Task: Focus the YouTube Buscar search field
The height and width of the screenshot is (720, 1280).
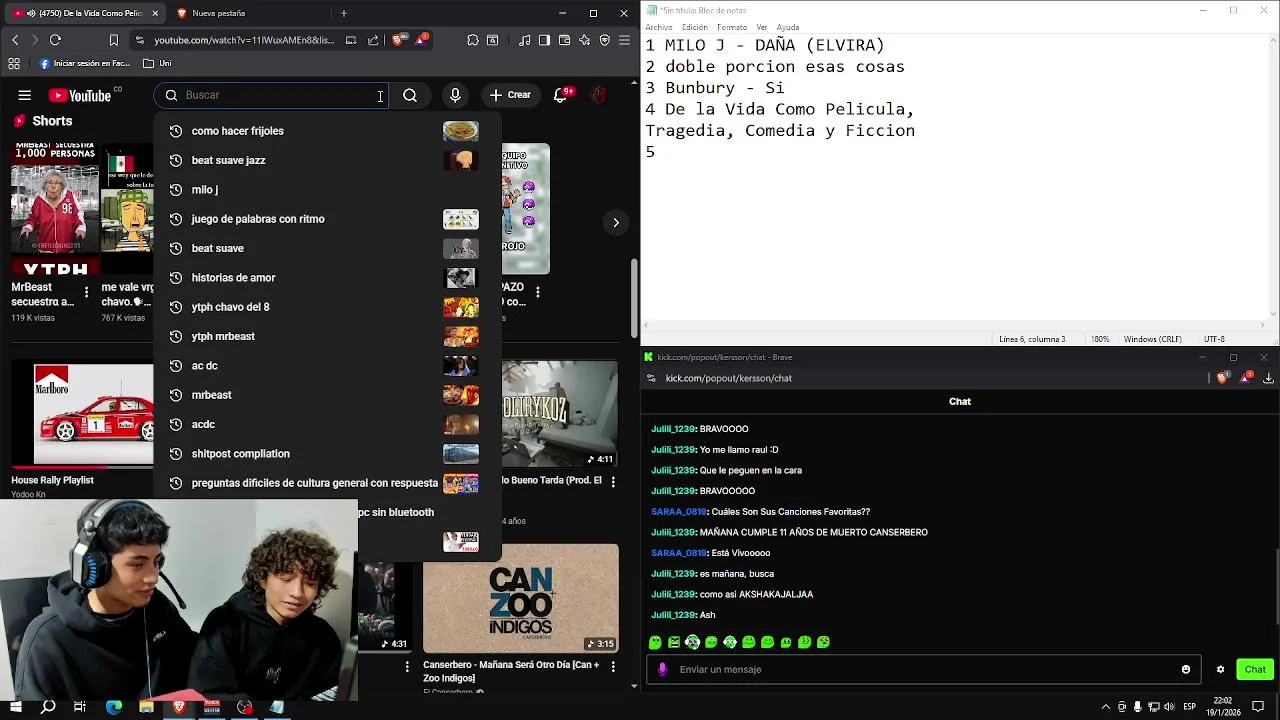Action: tap(270, 95)
